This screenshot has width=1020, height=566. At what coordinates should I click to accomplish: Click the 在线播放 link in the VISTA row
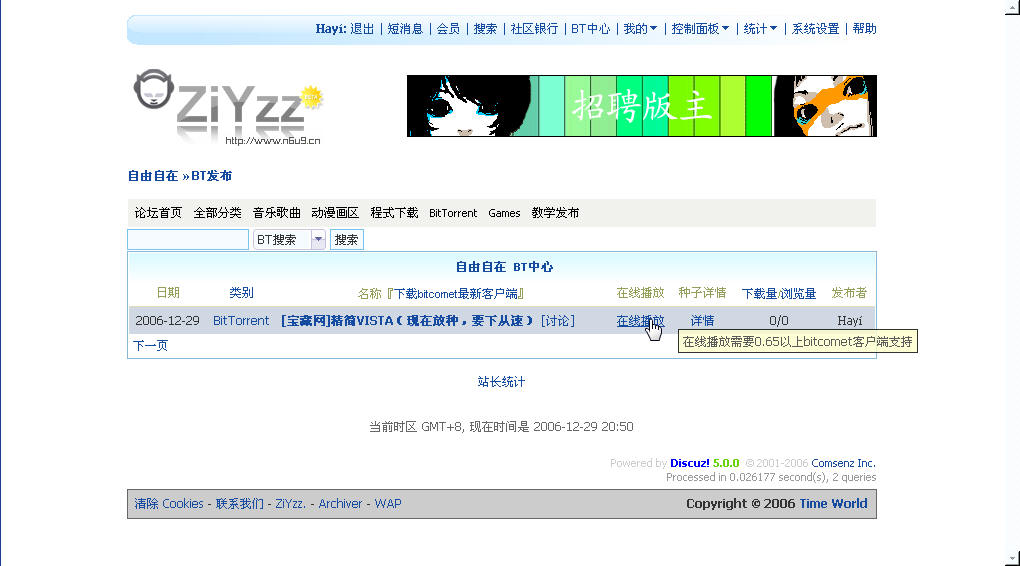(x=640, y=321)
